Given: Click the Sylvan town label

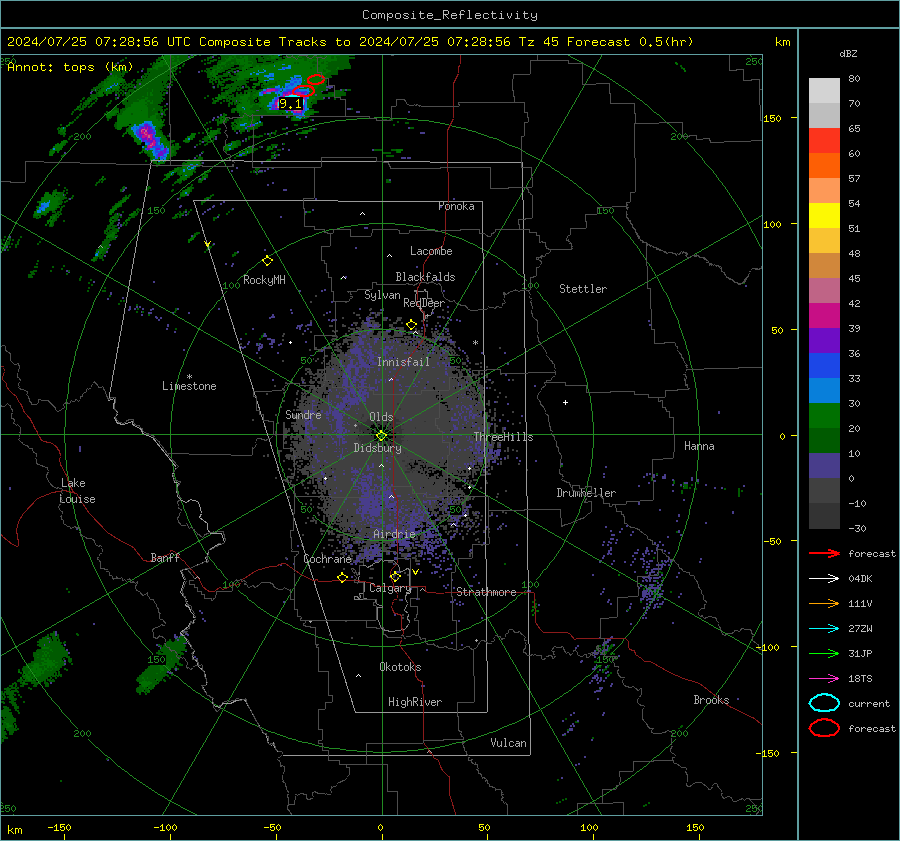Looking at the screenshot, I should point(382,295).
